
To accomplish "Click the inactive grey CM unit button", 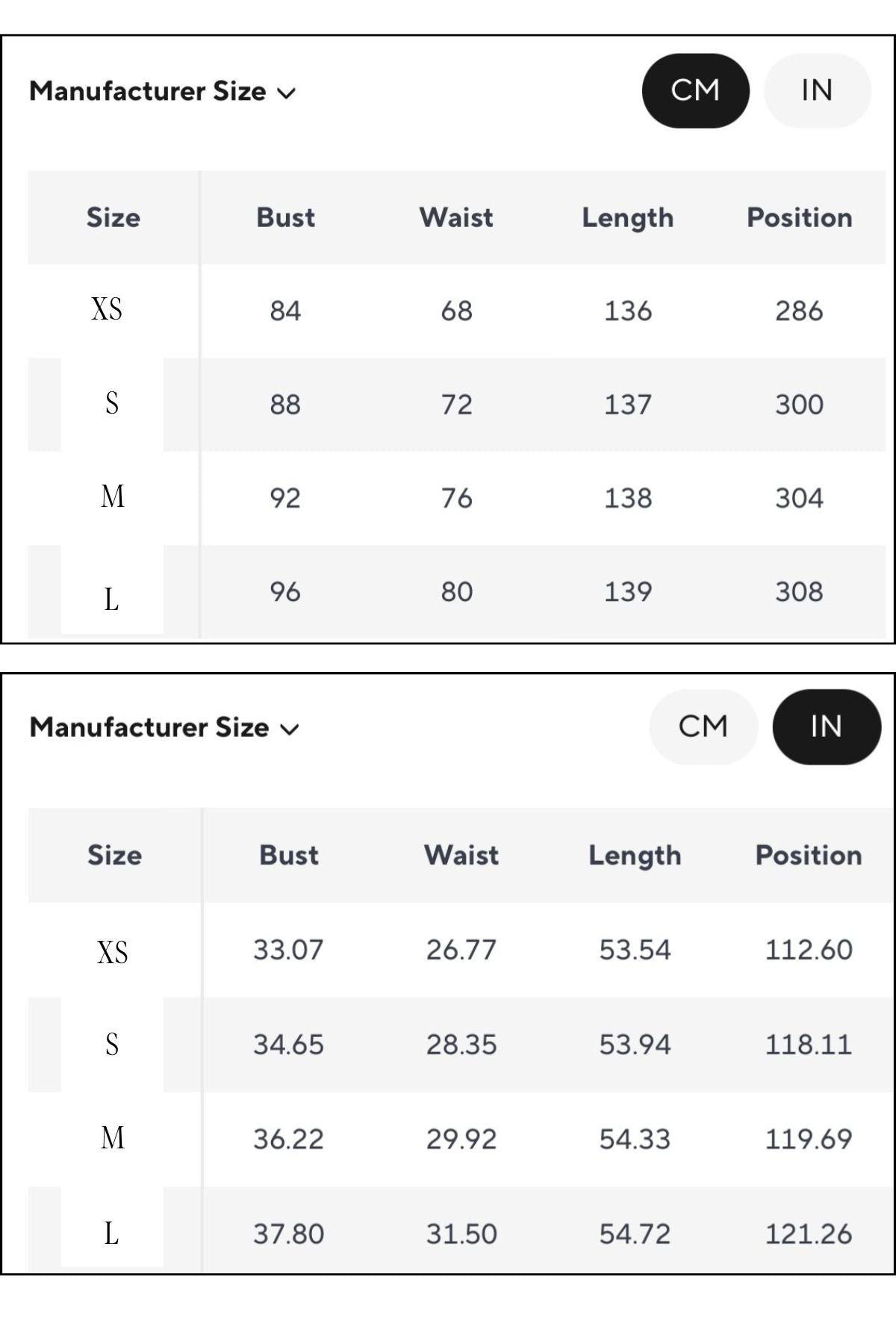I will click(x=703, y=727).
